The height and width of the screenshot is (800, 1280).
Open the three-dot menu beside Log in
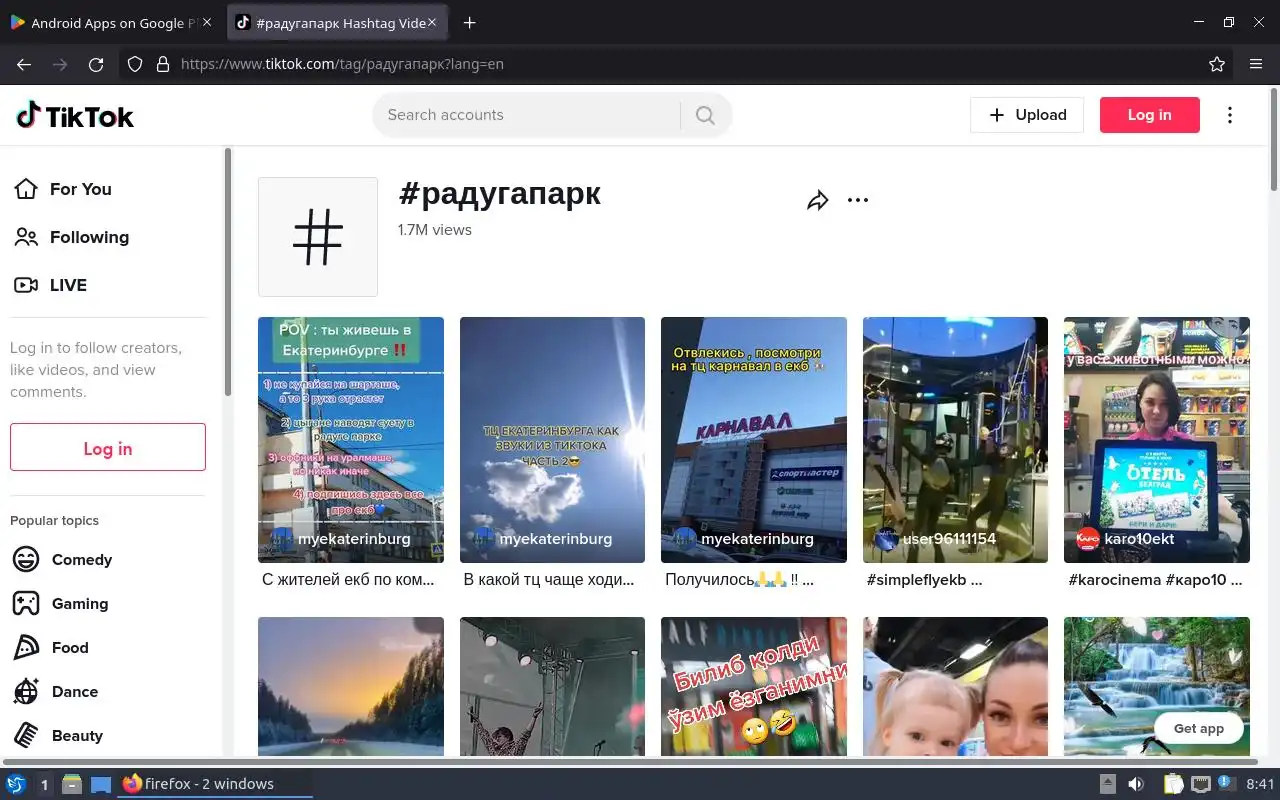pyautogui.click(x=1230, y=115)
